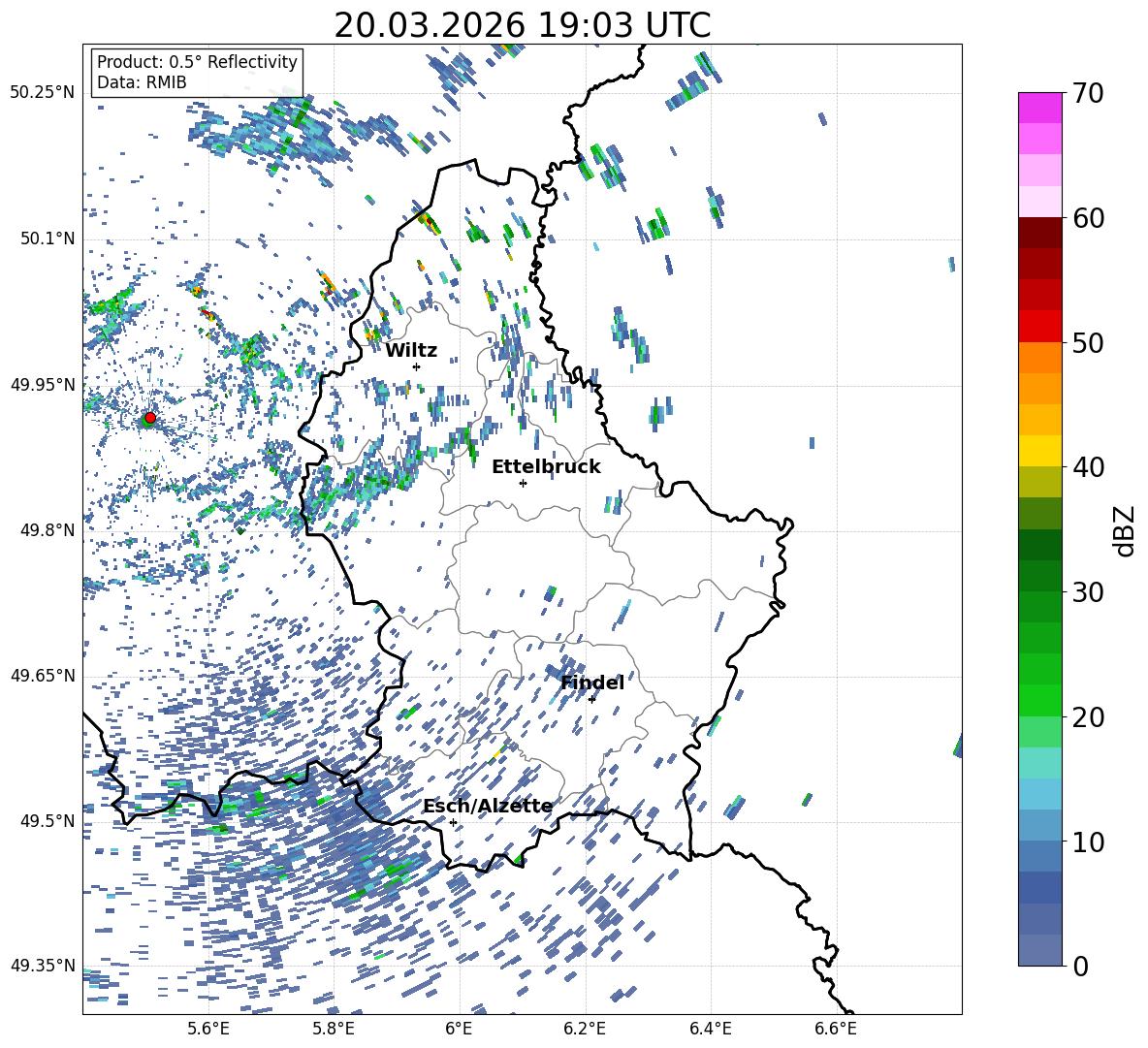The height and width of the screenshot is (1048, 1148).
Task: Click the timestamp title 20.03.2026 19:03 UTC
Action: 522,25
